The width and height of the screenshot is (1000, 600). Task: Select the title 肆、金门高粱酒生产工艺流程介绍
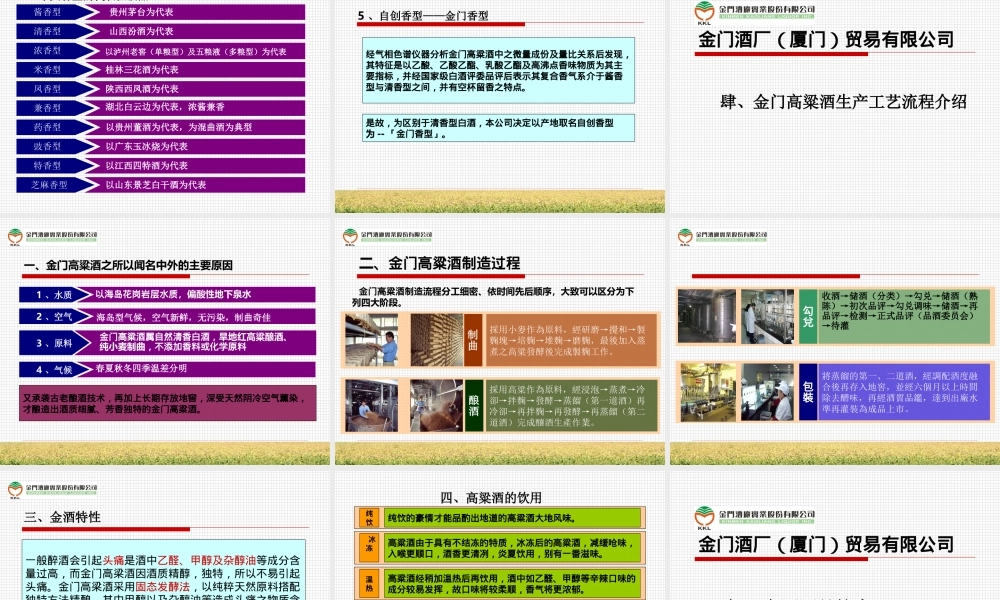843,102
